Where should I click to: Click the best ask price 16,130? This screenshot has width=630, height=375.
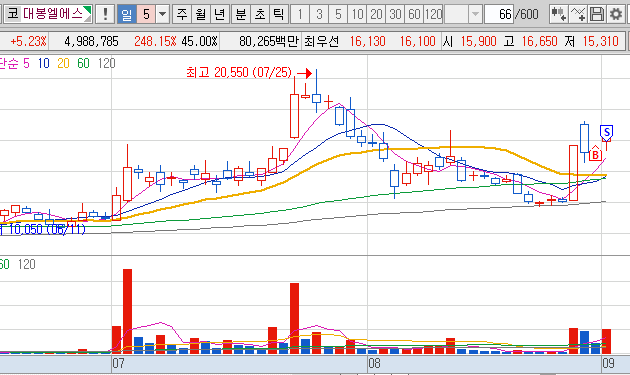[x=368, y=41]
